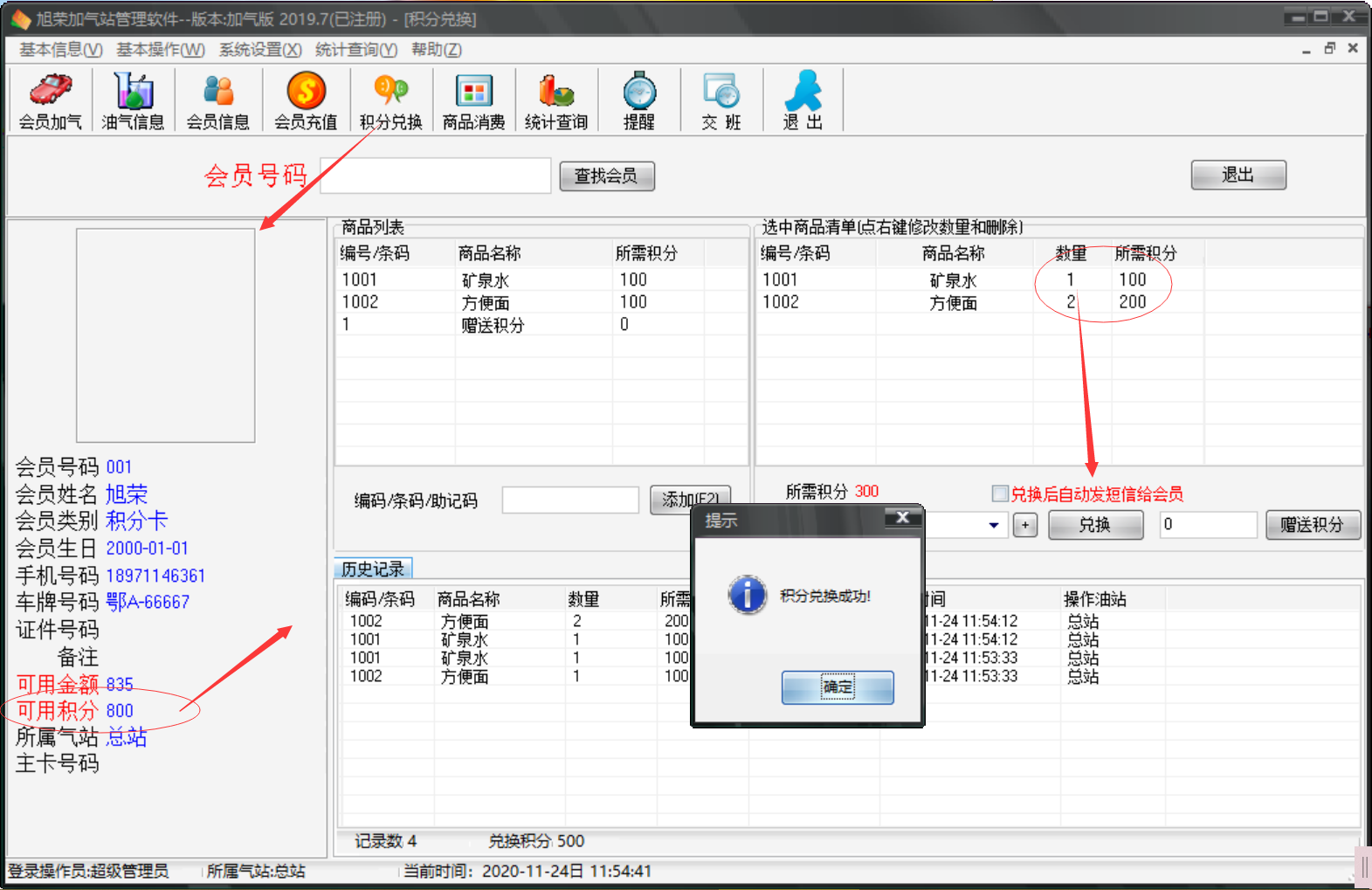Image resolution: width=1372 pixels, height=890 pixels.
Task: Click the 兑换 button
Action: 1095,525
